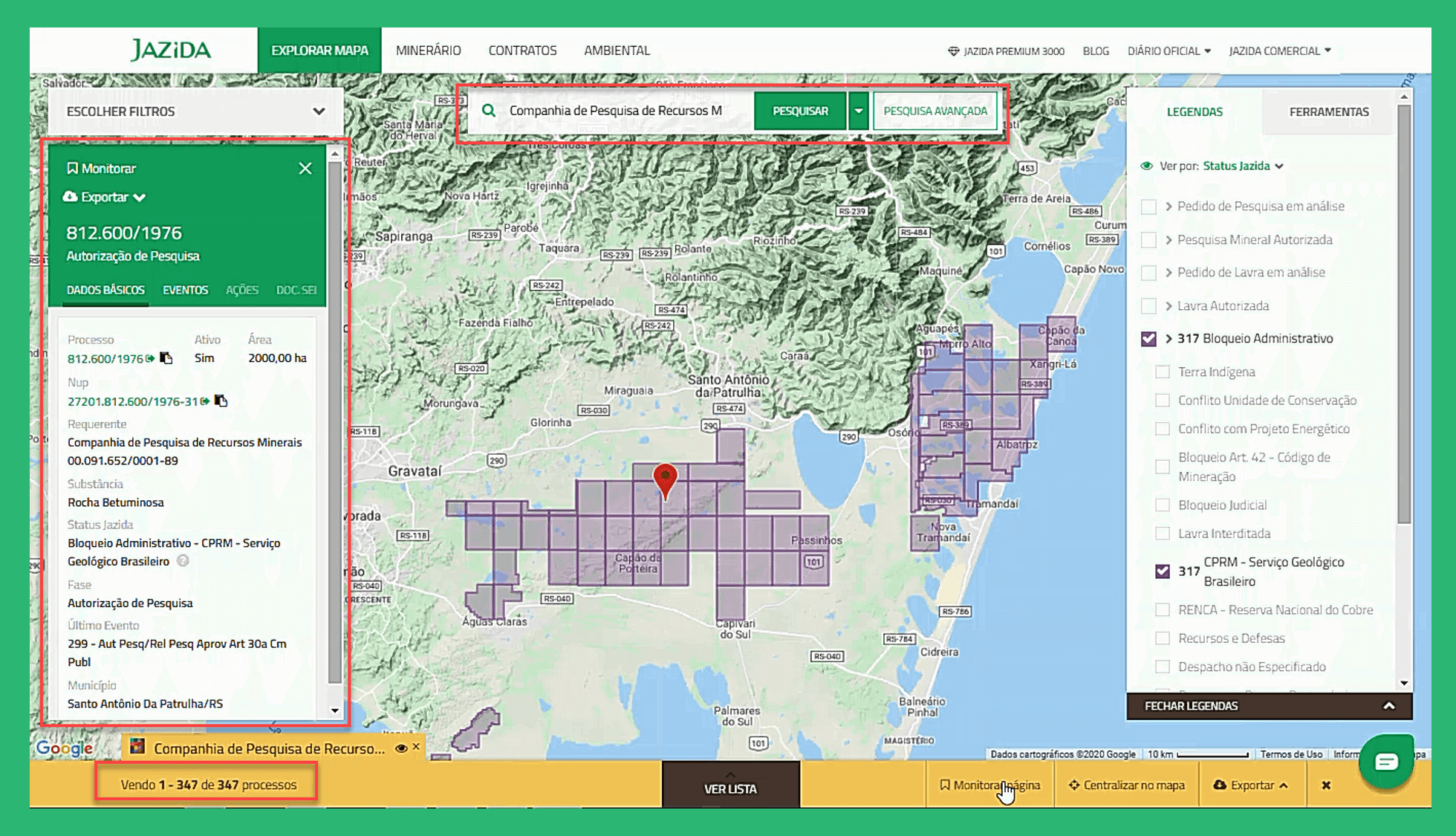Expand Pesquisa Mineral Autorizada group
This screenshot has height=836, width=1456.
[1169, 240]
